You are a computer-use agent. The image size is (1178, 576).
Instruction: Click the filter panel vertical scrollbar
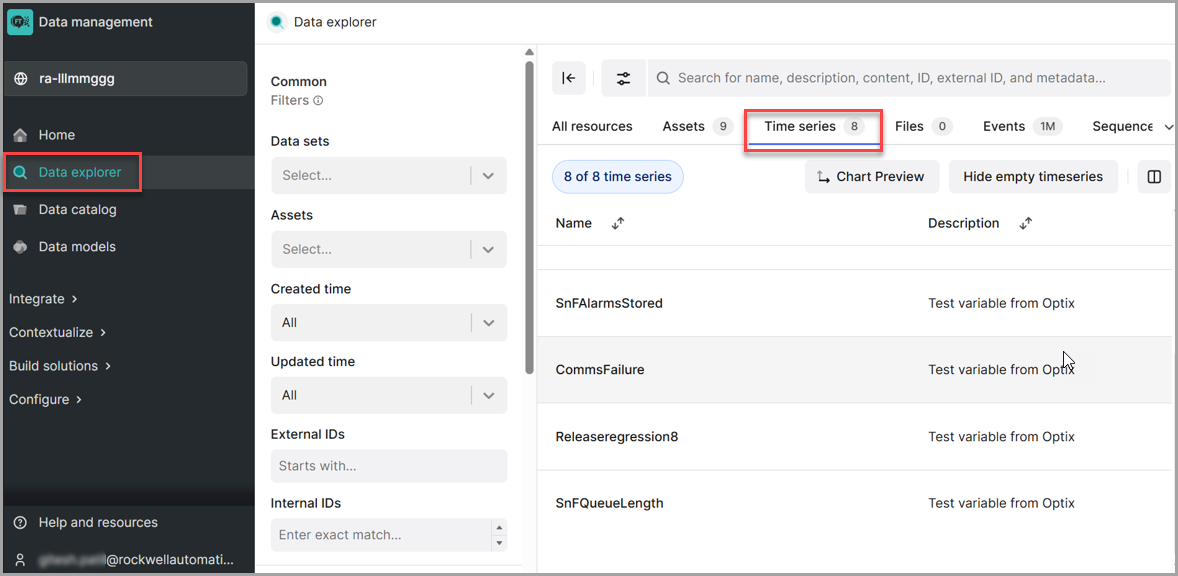tap(529, 218)
